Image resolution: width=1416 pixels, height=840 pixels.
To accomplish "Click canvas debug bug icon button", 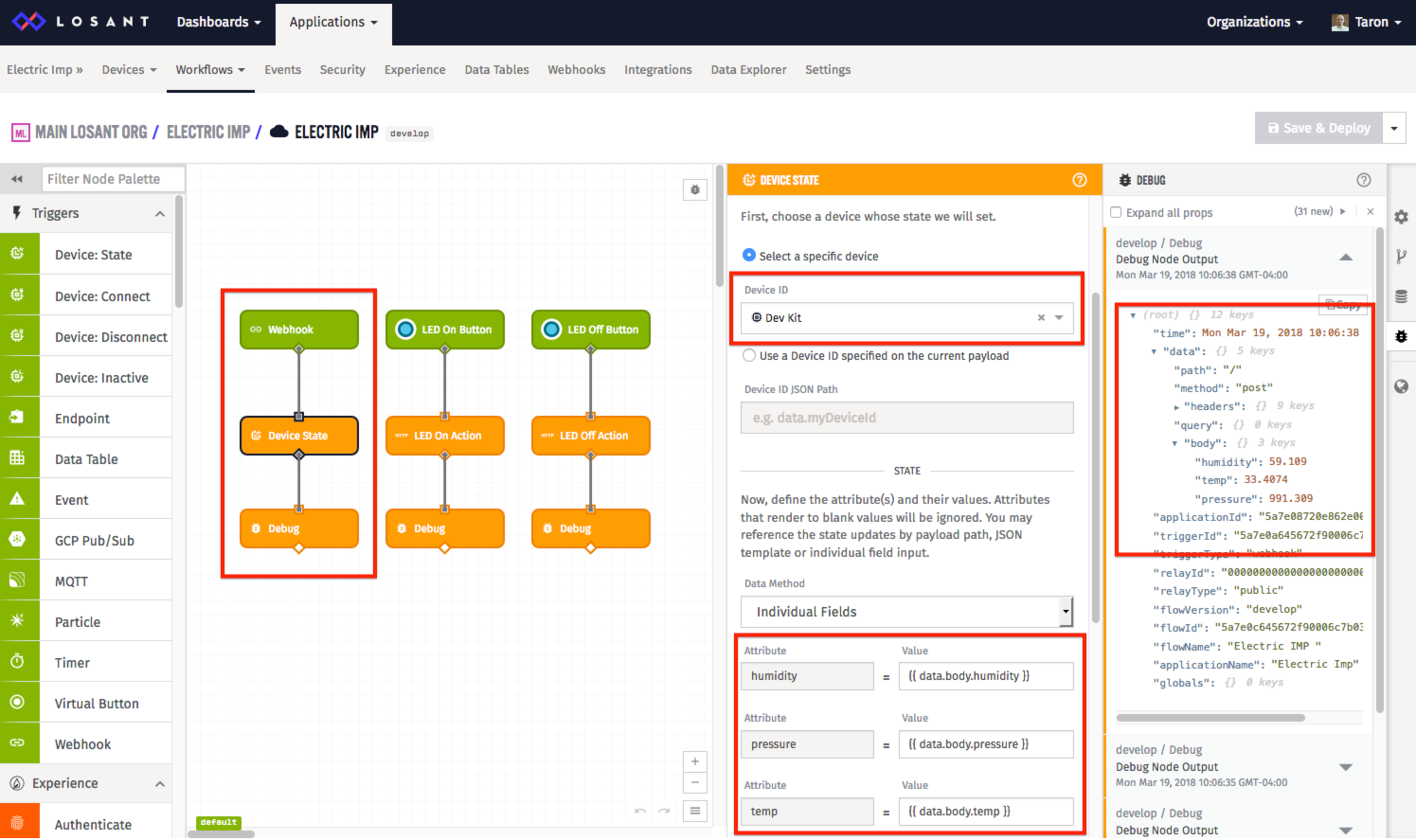I will (695, 189).
